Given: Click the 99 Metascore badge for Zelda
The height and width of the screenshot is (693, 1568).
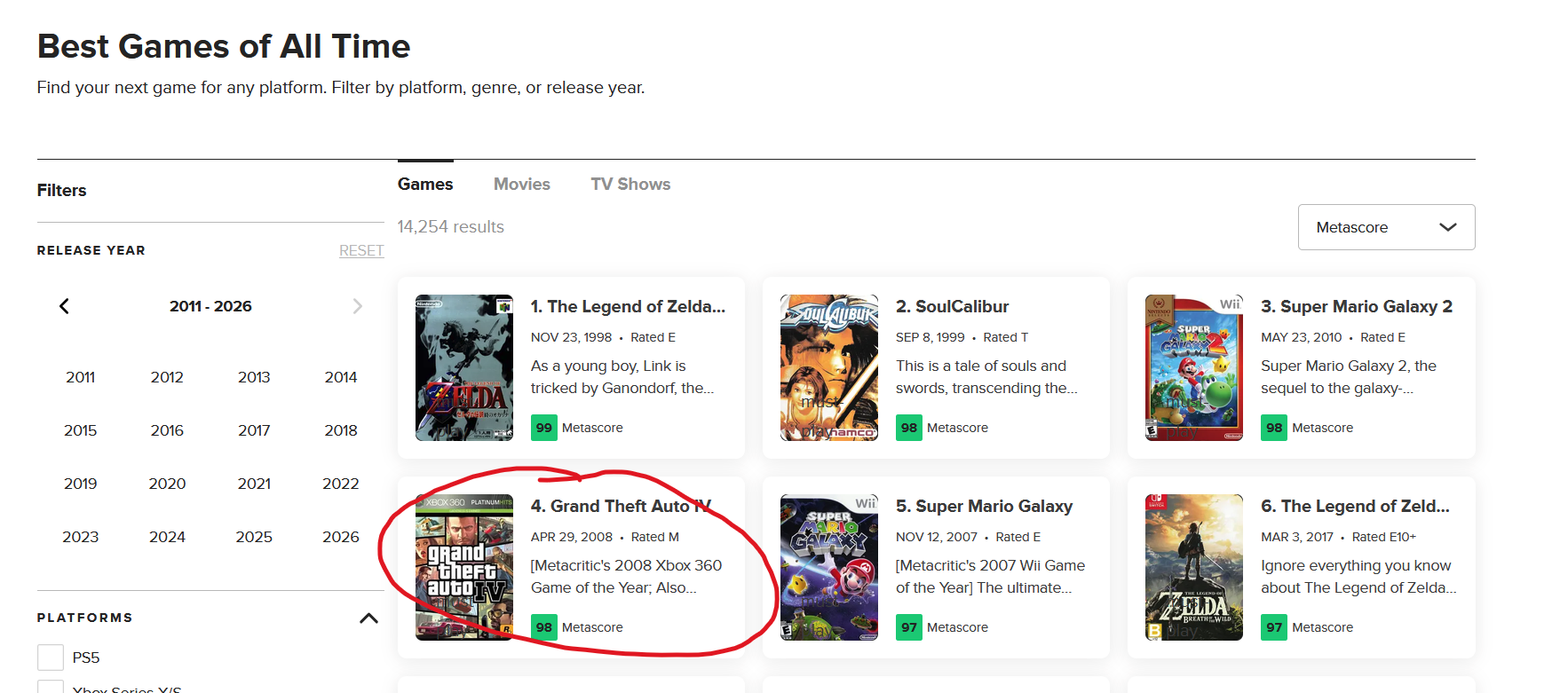Looking at the screenshot, I should 544,428.
